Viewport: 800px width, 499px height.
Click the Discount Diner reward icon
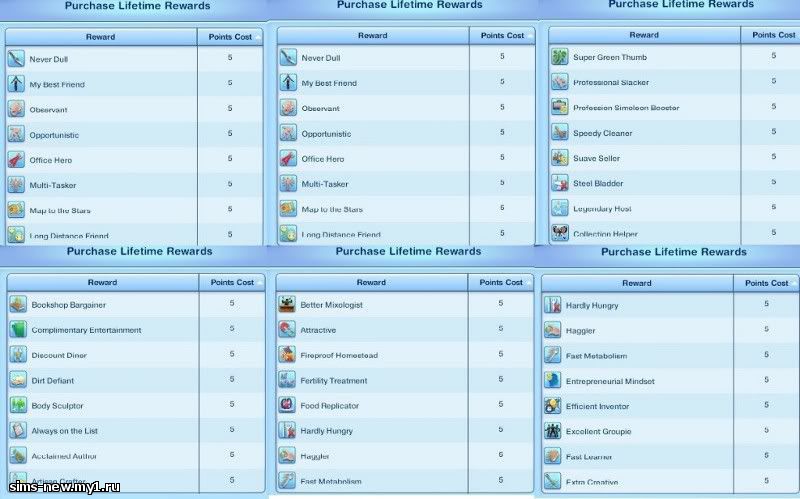tap(18, 355)
